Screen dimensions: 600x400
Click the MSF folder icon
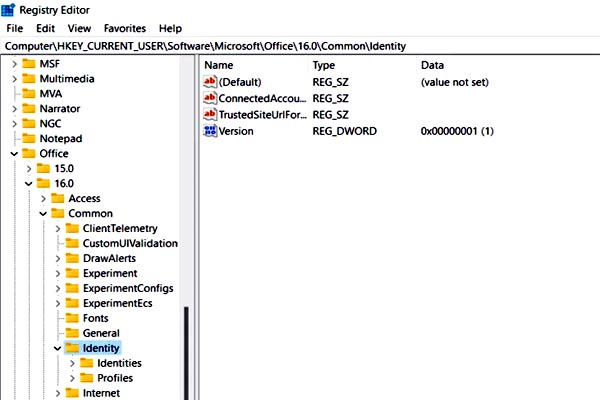pos(29,64)
